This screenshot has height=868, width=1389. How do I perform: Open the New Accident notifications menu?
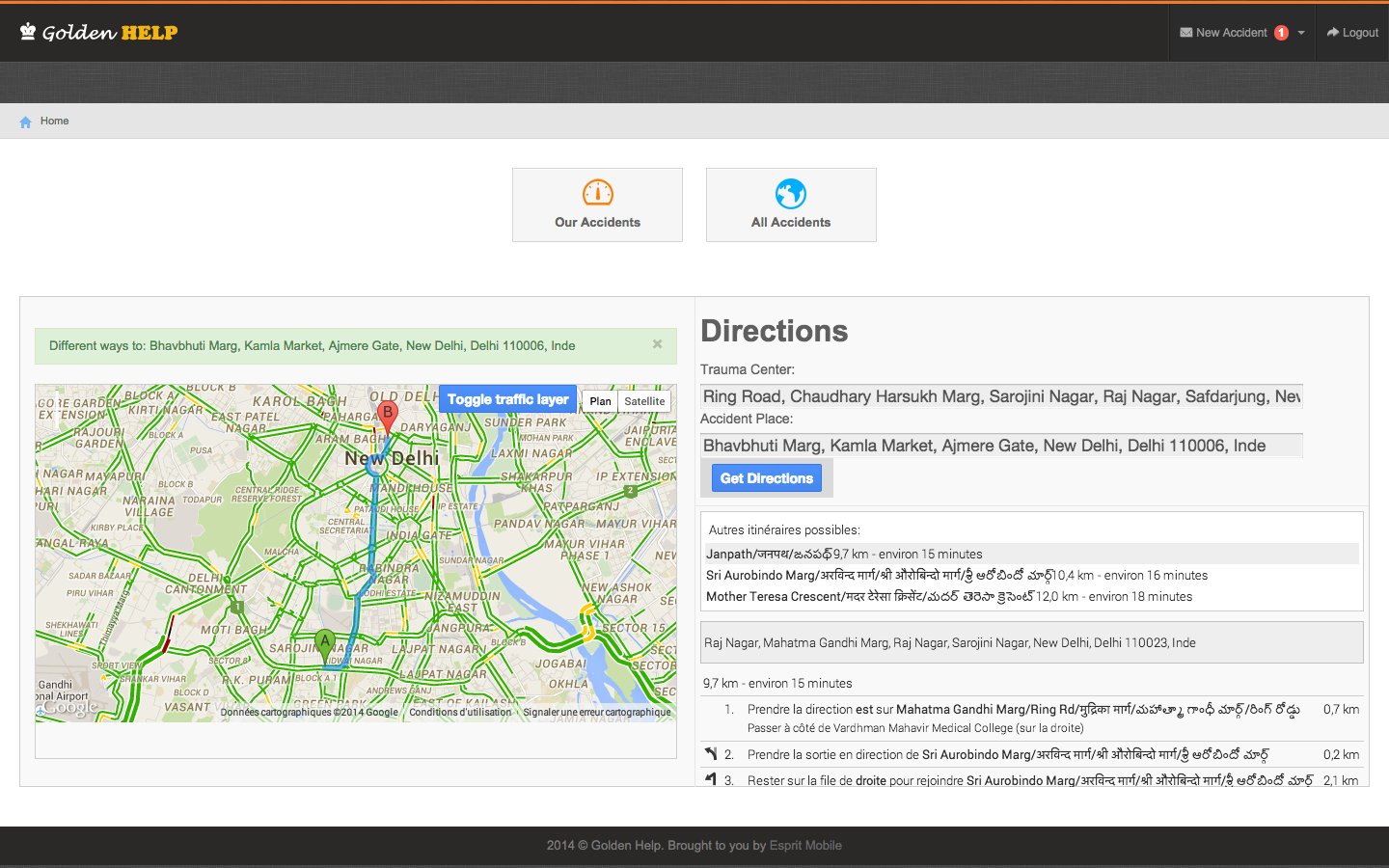pos(1241,33)
